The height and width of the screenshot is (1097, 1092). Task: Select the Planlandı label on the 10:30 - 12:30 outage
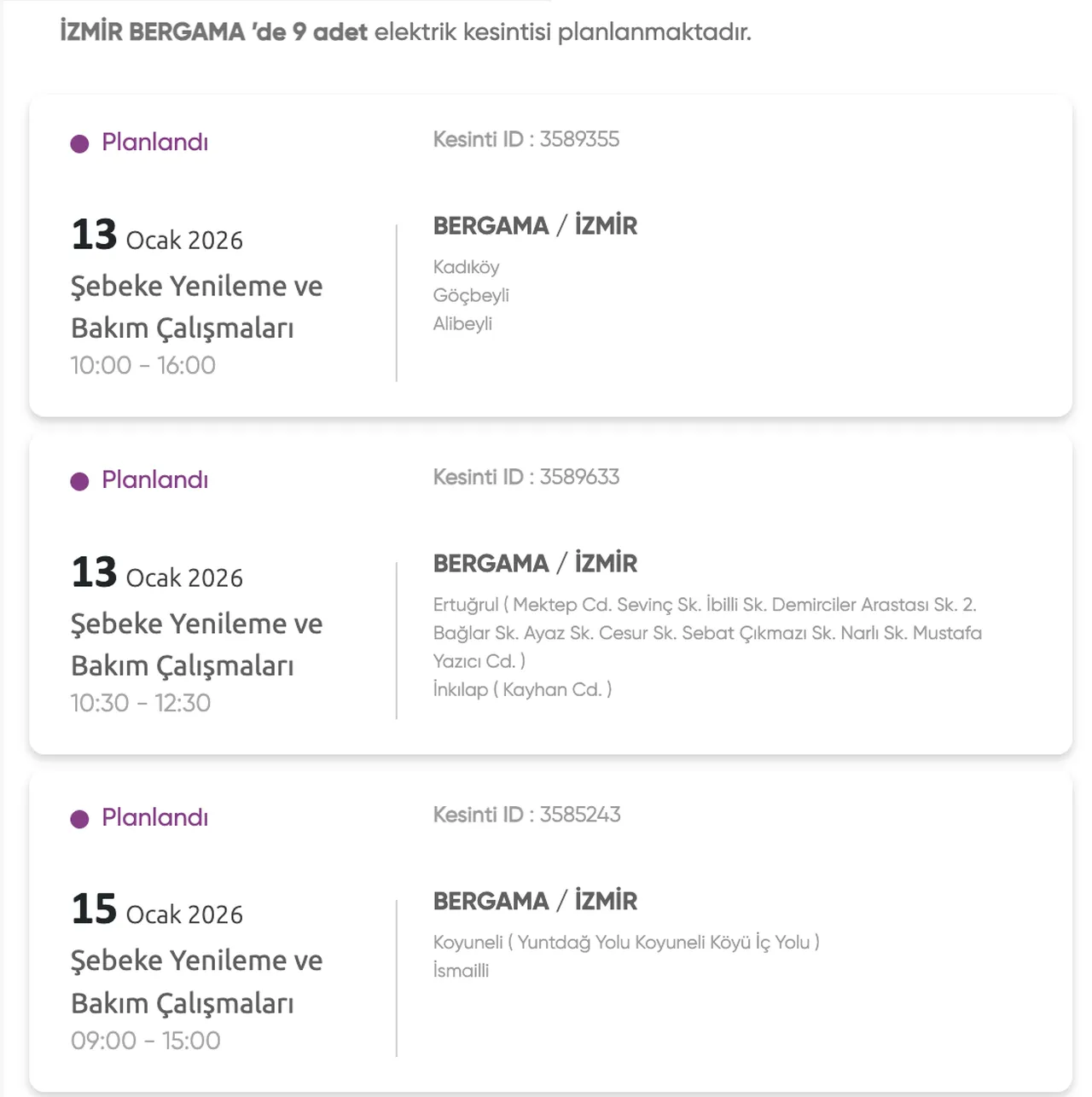click(x=154, y=479)
